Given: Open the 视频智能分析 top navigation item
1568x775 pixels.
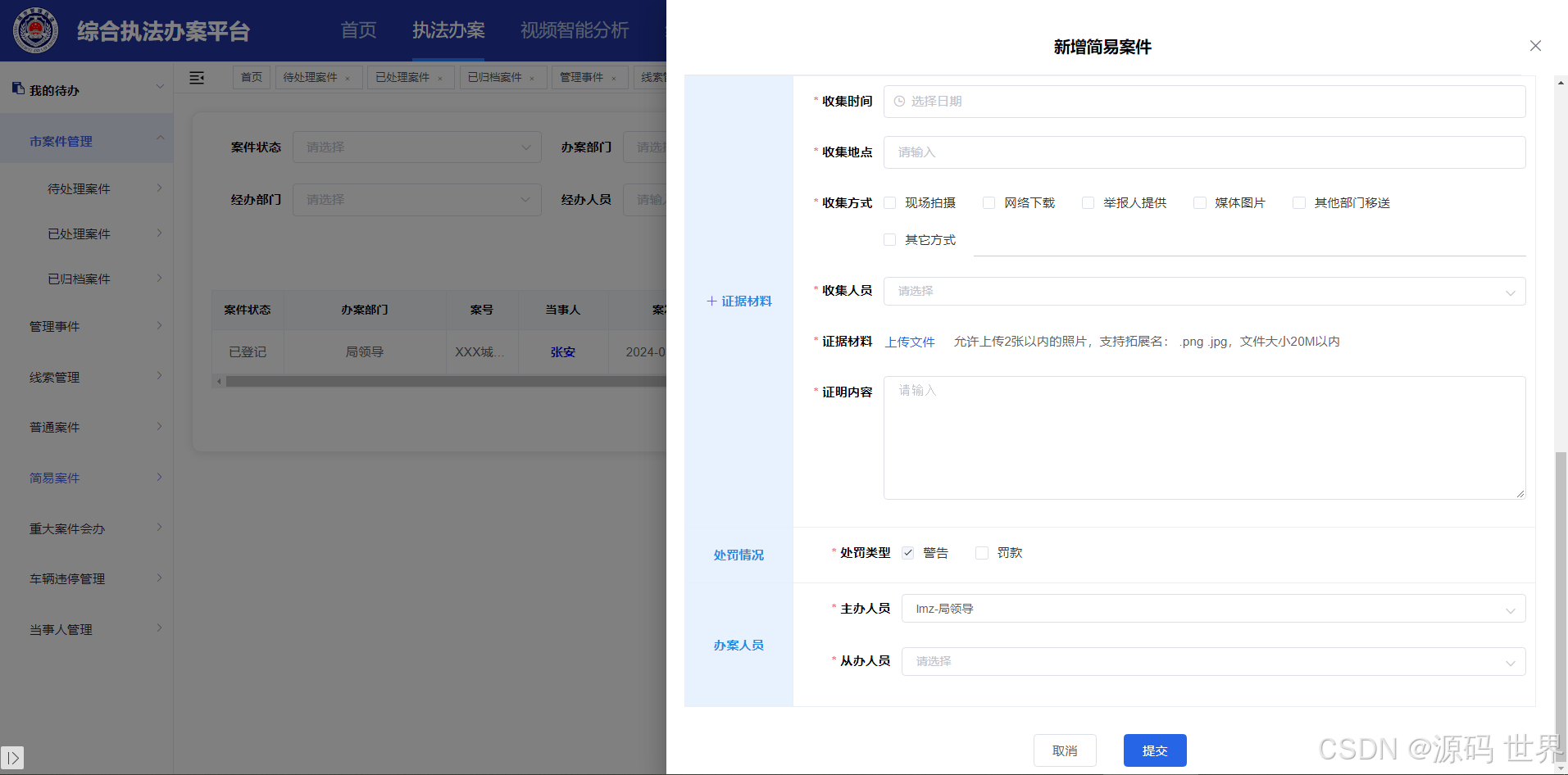Looking at the screenshot, I should tap(575, 30).
